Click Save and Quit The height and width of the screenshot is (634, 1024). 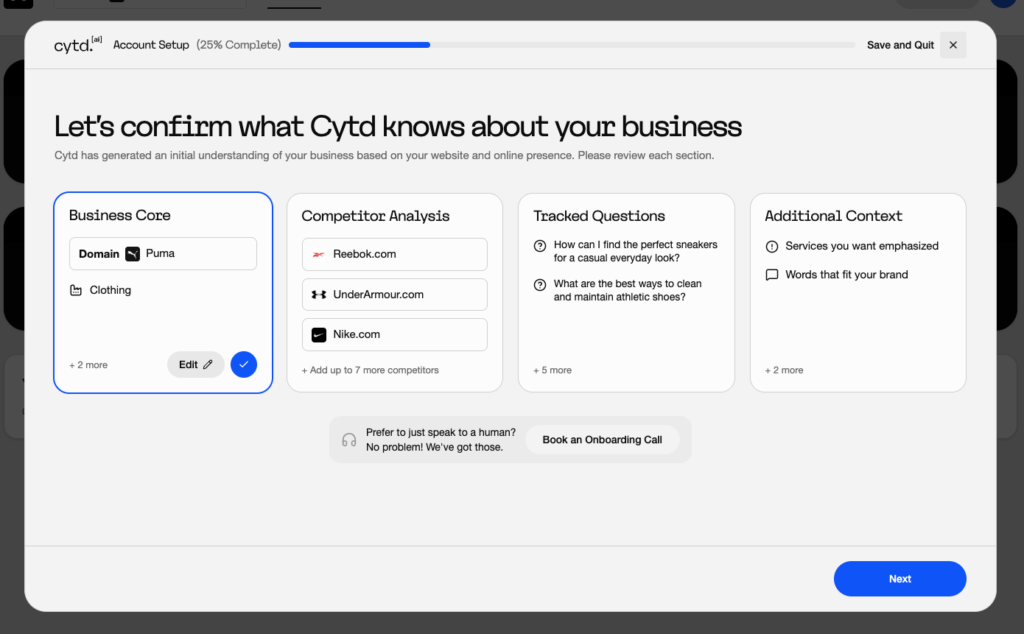900,45
